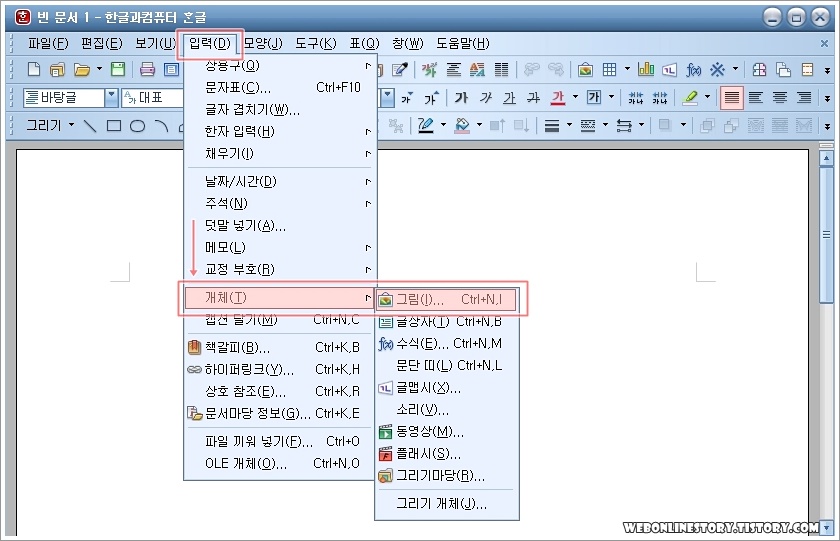The height and width of the screenshot is (541, 840).
Task: Toggle underline 가 formatting
Action: point(509,97)
